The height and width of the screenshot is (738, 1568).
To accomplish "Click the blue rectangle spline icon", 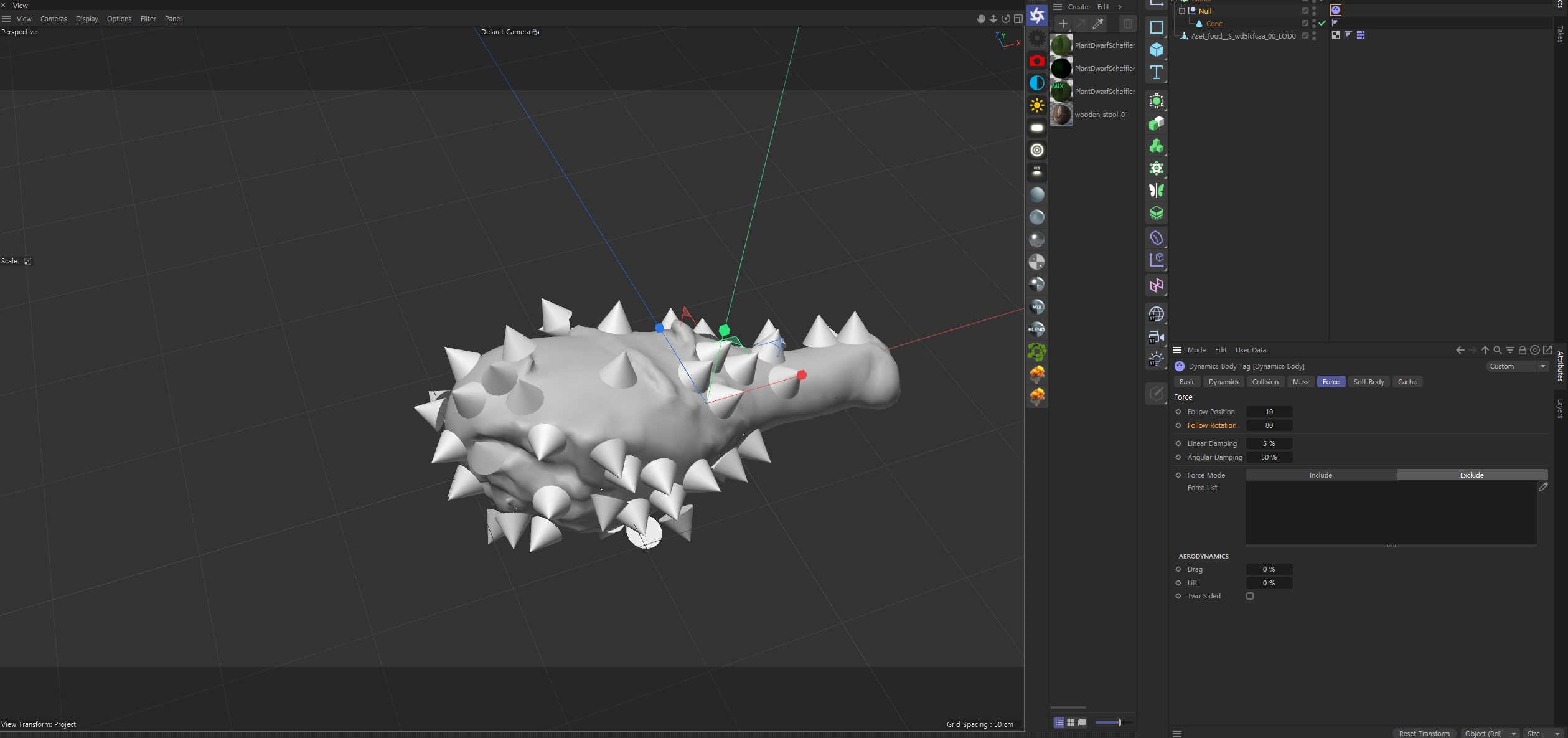I will click(x=1156, y=27).
